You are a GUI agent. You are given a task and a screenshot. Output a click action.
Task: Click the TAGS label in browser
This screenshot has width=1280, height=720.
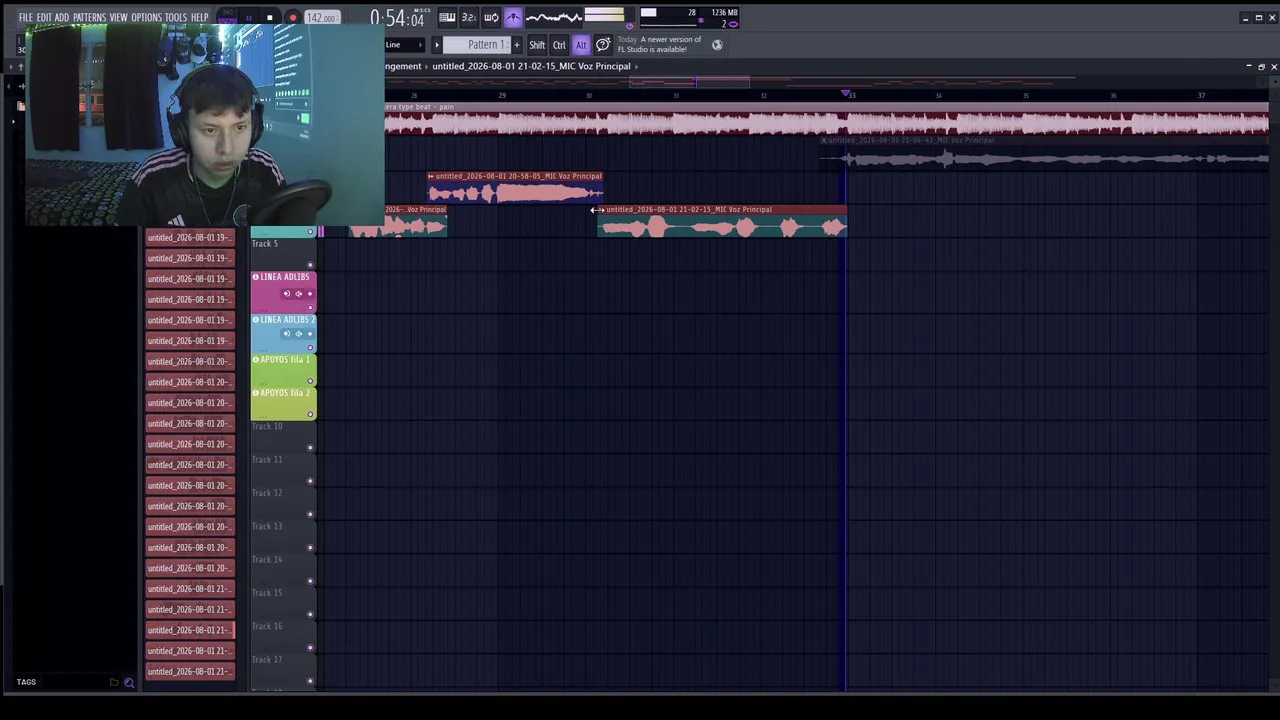click(26, 682)
